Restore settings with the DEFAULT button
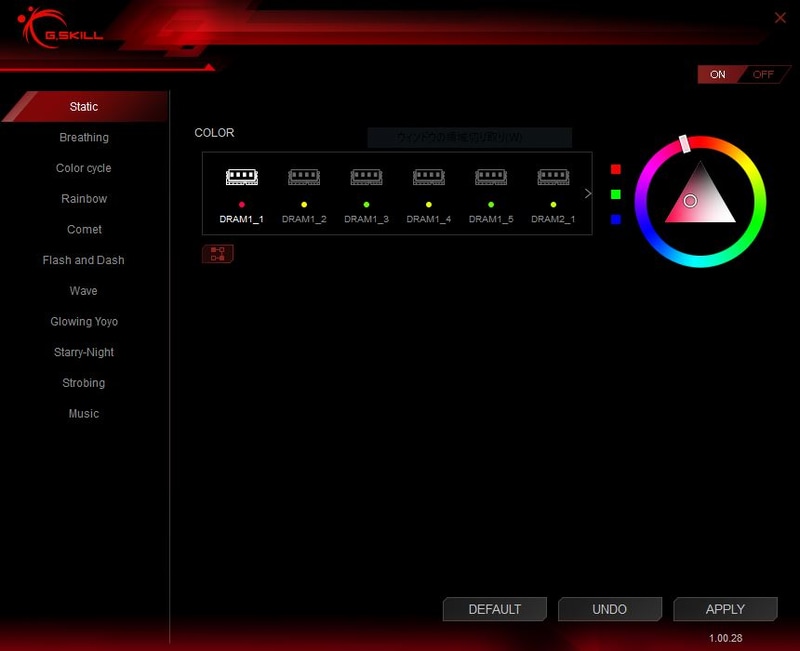800x651 pixels. (x=494, y=609)
